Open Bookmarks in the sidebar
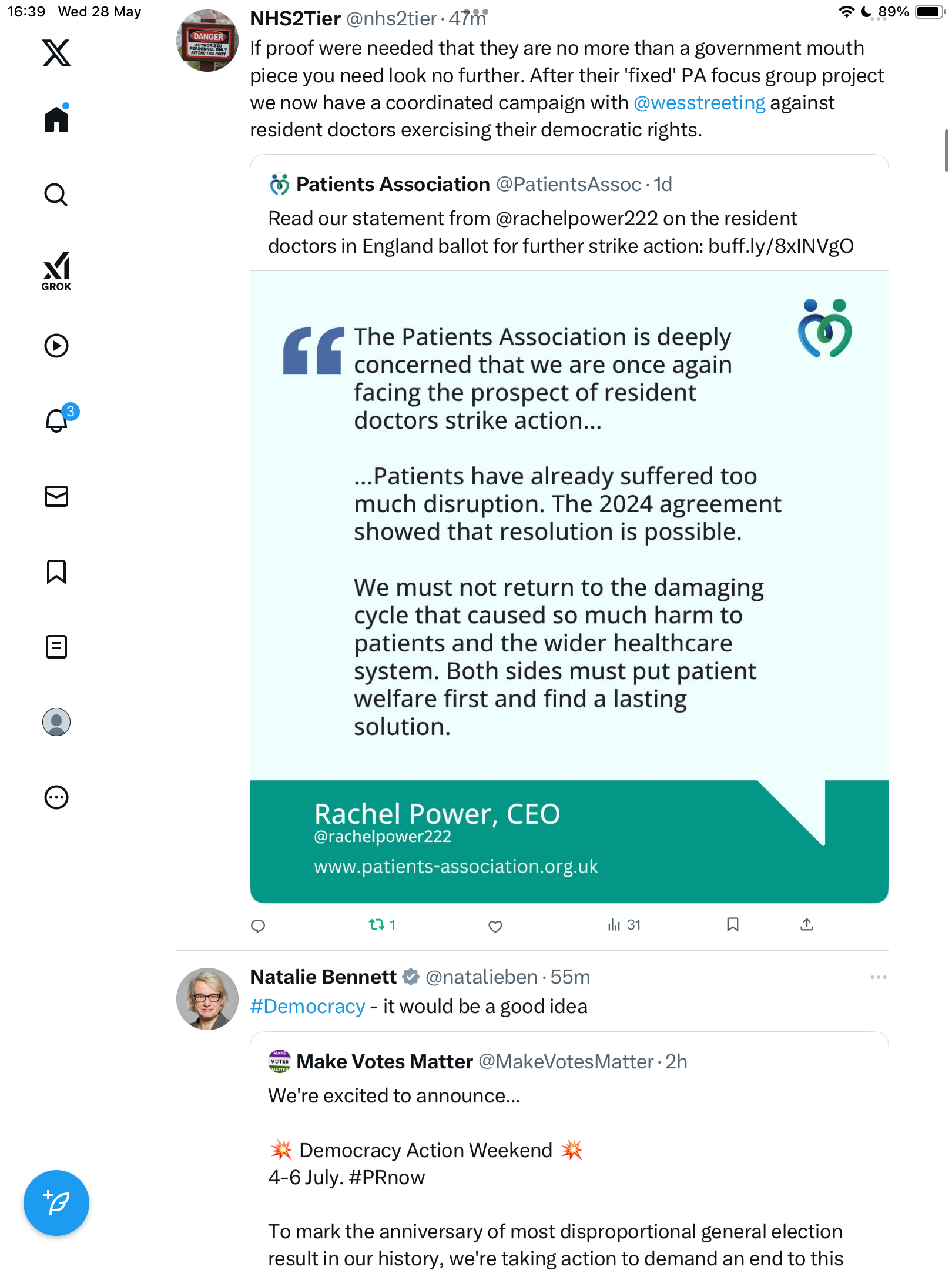Screen dimensions: 952x1270 (x=56, y=571)
